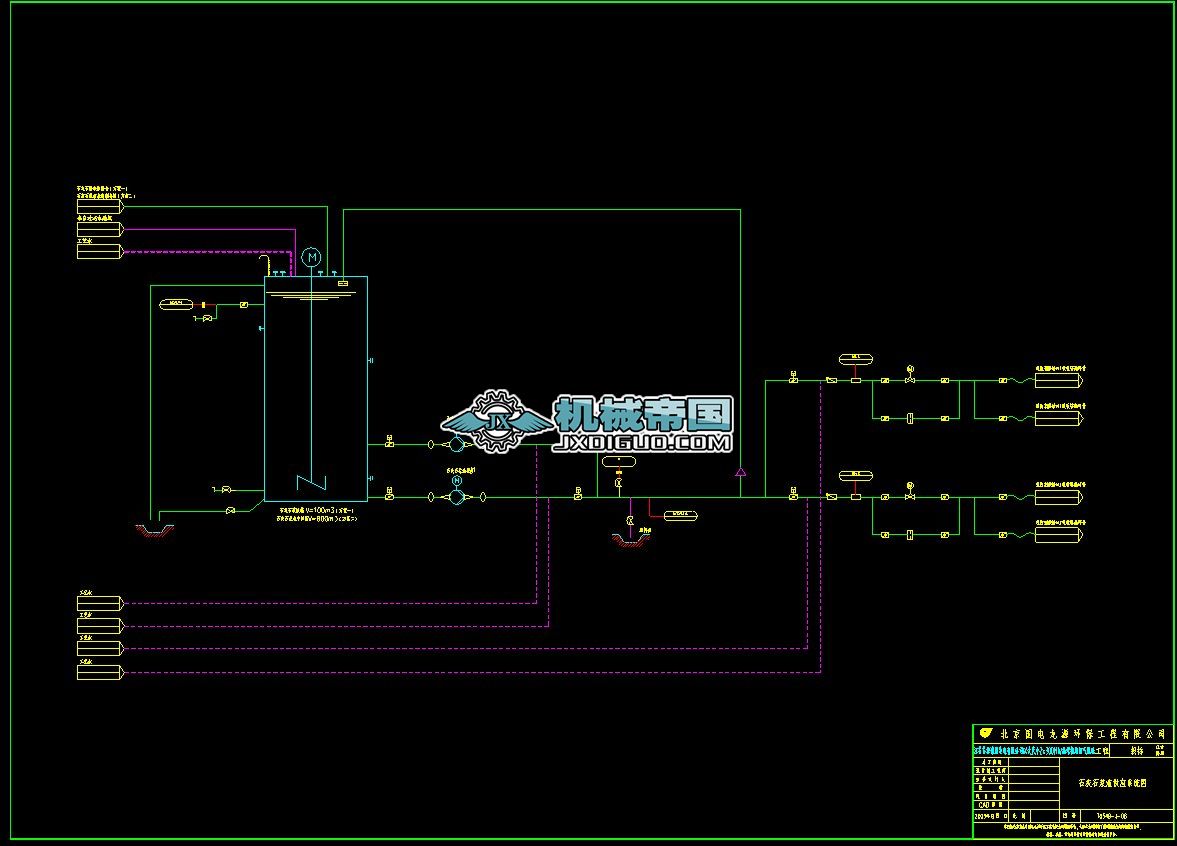Select the top-left off-page connector on the green line
The image size is (1177, 846).
(100, 206)
